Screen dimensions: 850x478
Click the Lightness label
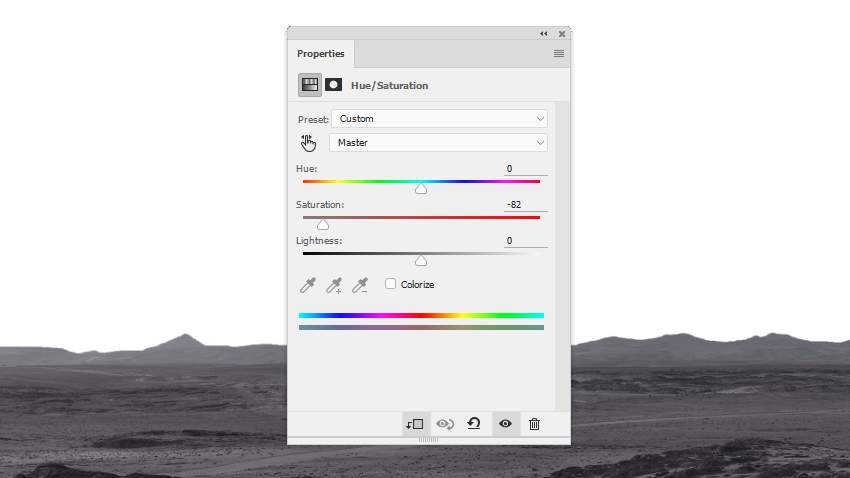coord(319,241)
